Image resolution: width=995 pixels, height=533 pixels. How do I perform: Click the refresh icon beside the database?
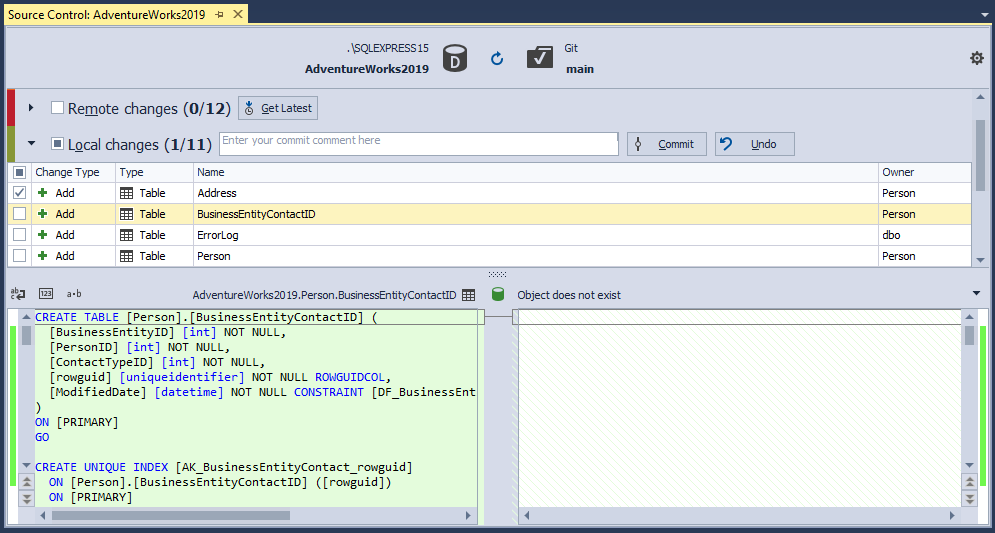pyautogui.click(x=498, y=59)
